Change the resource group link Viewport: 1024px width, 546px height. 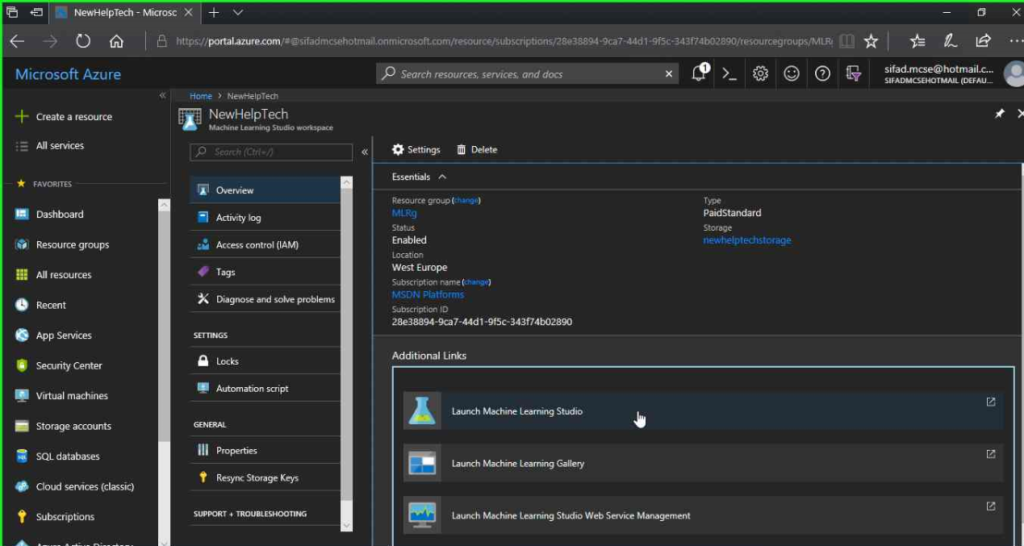pos(466,201)
